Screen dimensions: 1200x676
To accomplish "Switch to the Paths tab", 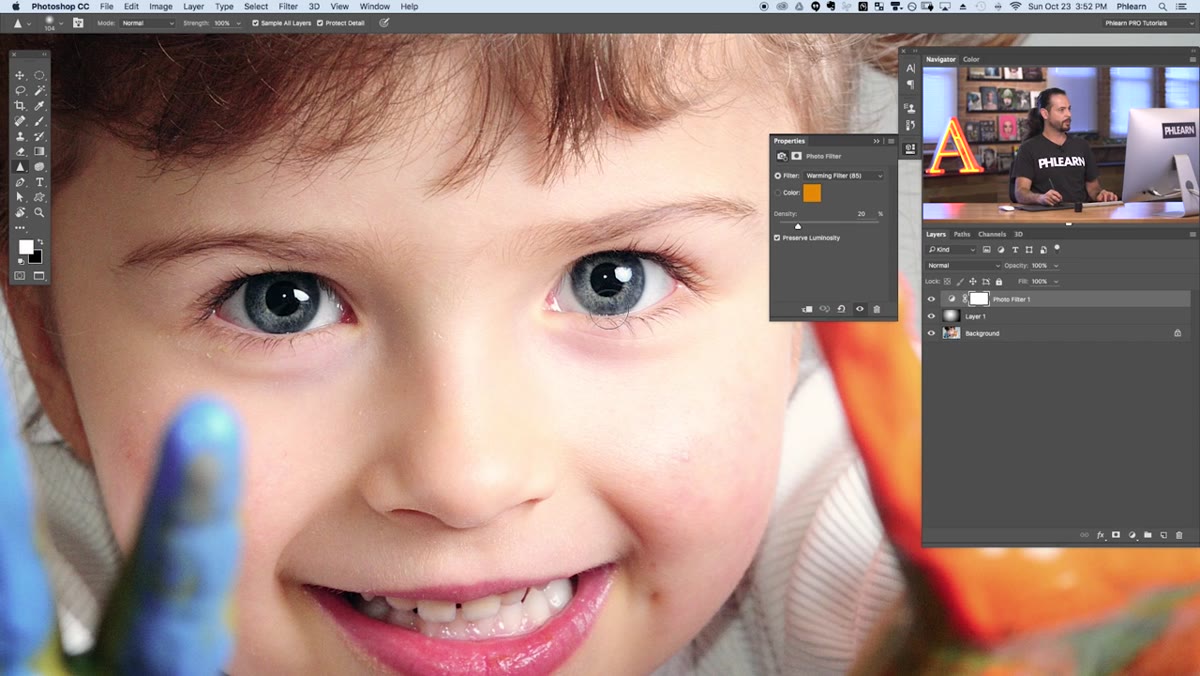I will (x=961, y=234).
